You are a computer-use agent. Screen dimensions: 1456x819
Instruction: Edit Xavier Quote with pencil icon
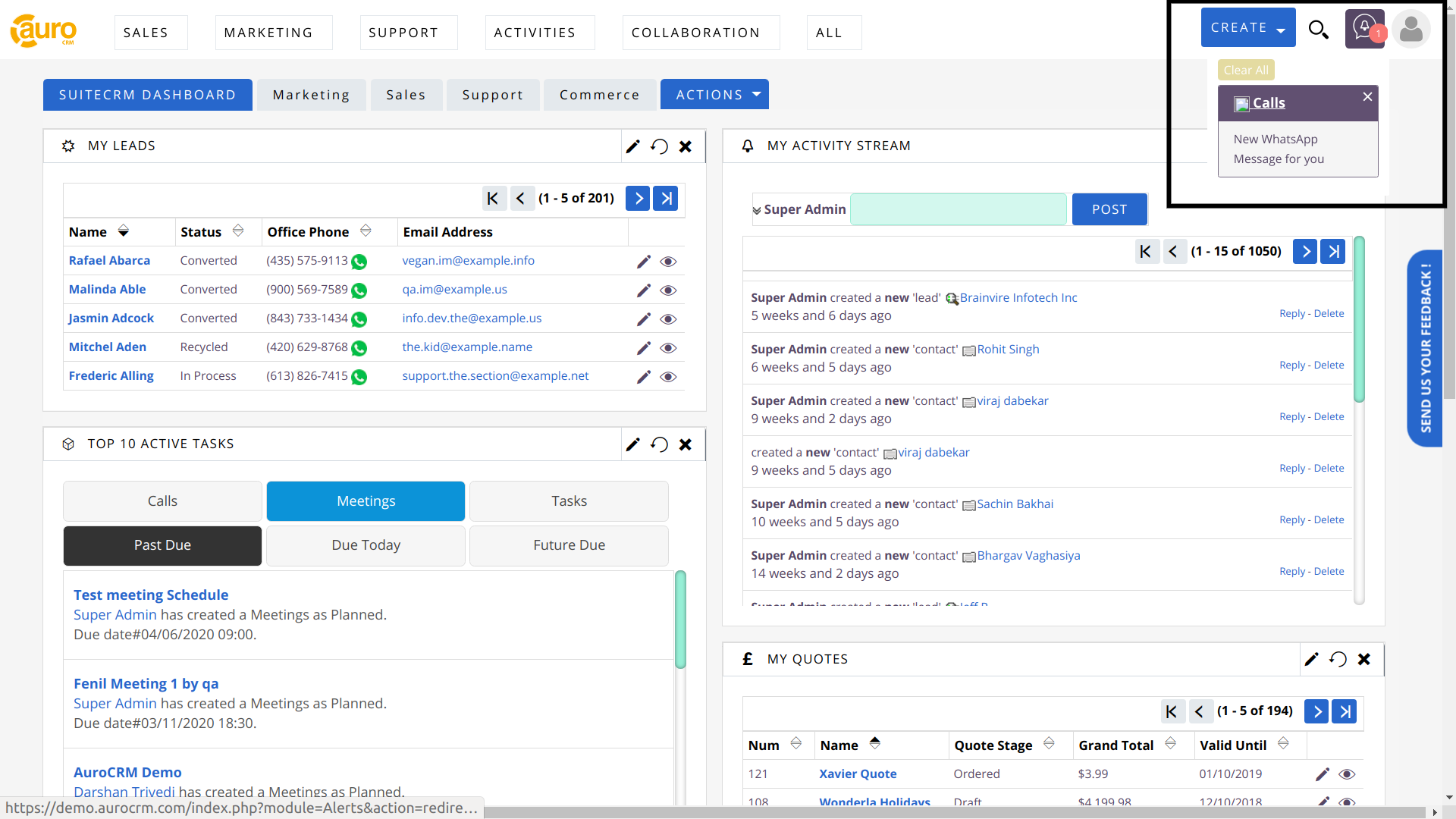[x=1323, y=774]
